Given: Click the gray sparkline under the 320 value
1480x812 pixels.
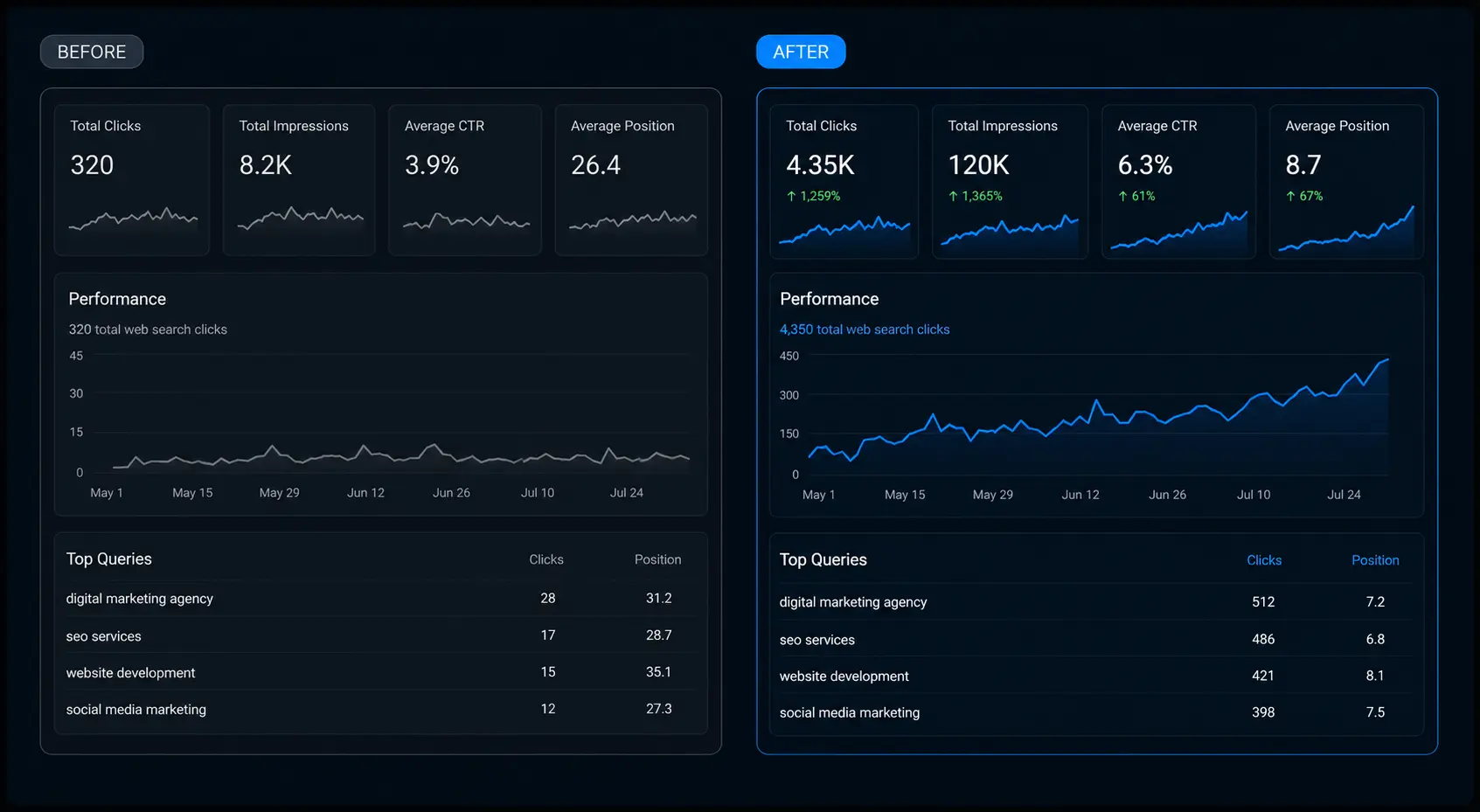Looking at the screenshot, I should click(x=133, y=219).
